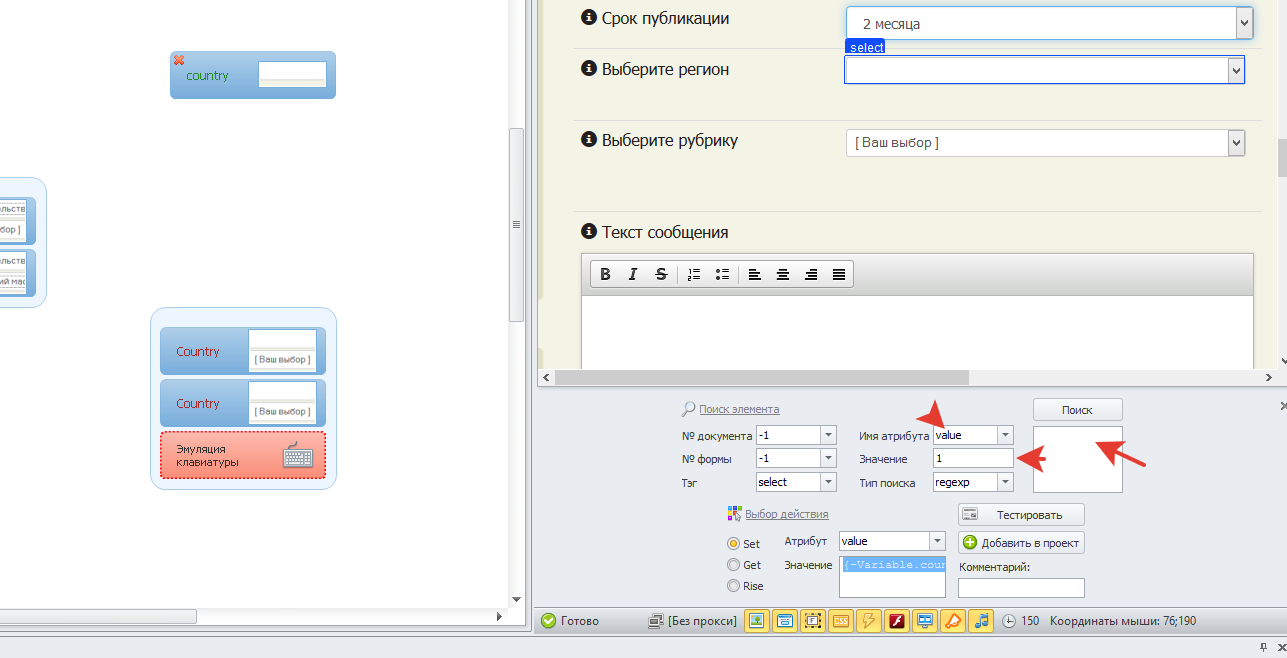Click info icon beside Выберите регион
Image resolution: width=1287 pixels, height=658 pixels.
click(x=589, y=70)
